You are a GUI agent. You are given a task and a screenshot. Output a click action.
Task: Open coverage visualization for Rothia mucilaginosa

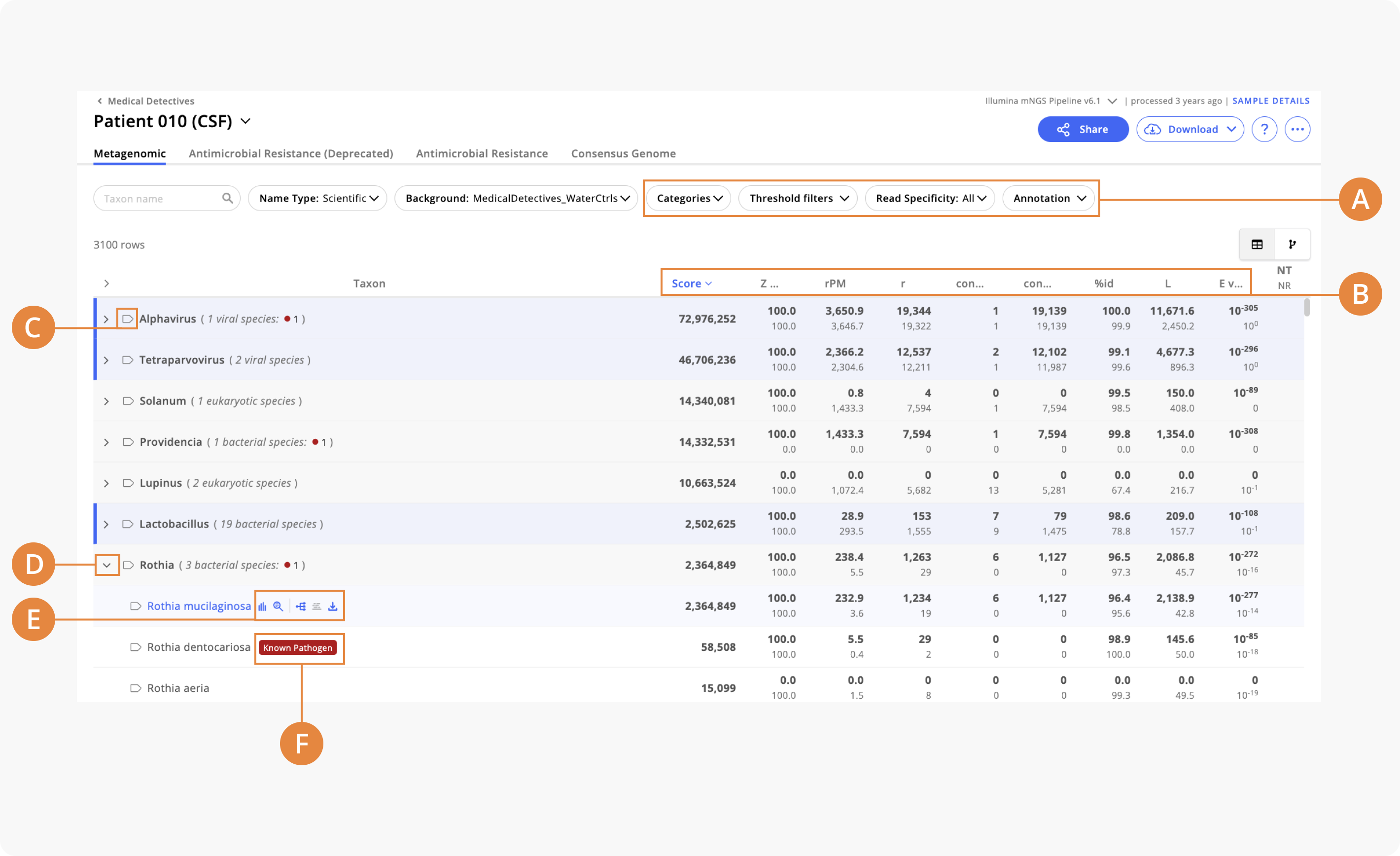coord(262,606)
